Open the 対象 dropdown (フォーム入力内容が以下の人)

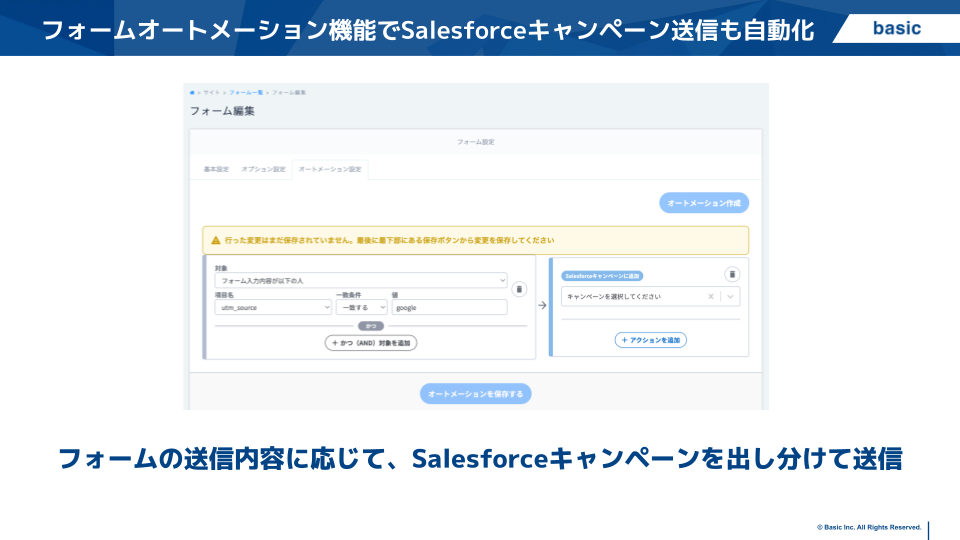tap(361, 280)
